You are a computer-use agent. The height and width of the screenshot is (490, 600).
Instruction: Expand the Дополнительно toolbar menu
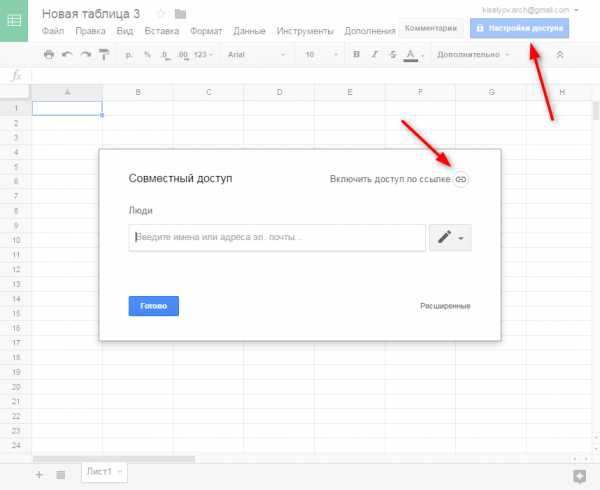473,55
